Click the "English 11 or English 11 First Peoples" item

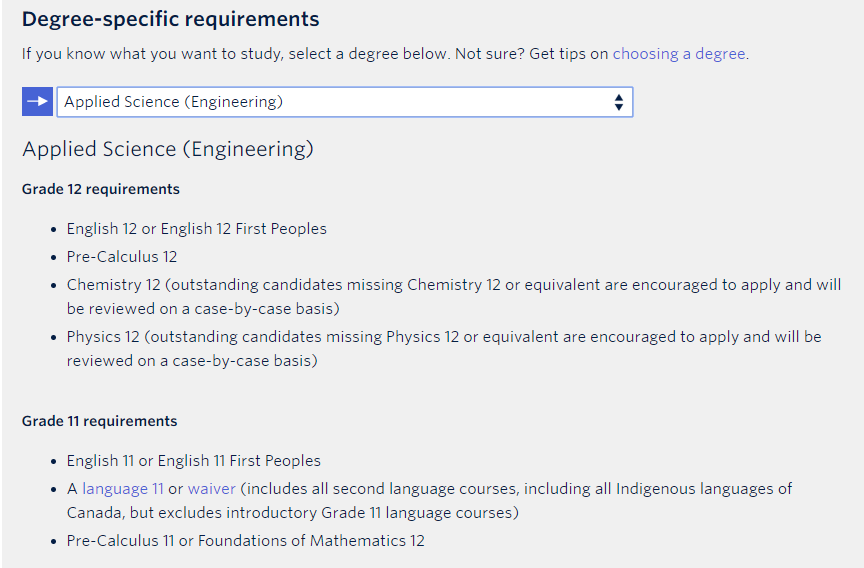(194, 461)
